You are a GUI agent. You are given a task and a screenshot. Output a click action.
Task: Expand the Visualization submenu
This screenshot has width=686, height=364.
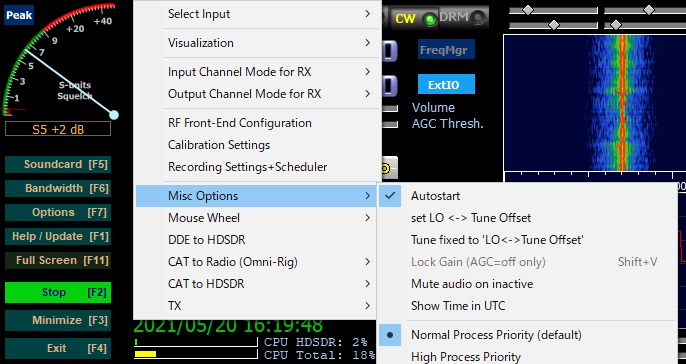point(256,43)
